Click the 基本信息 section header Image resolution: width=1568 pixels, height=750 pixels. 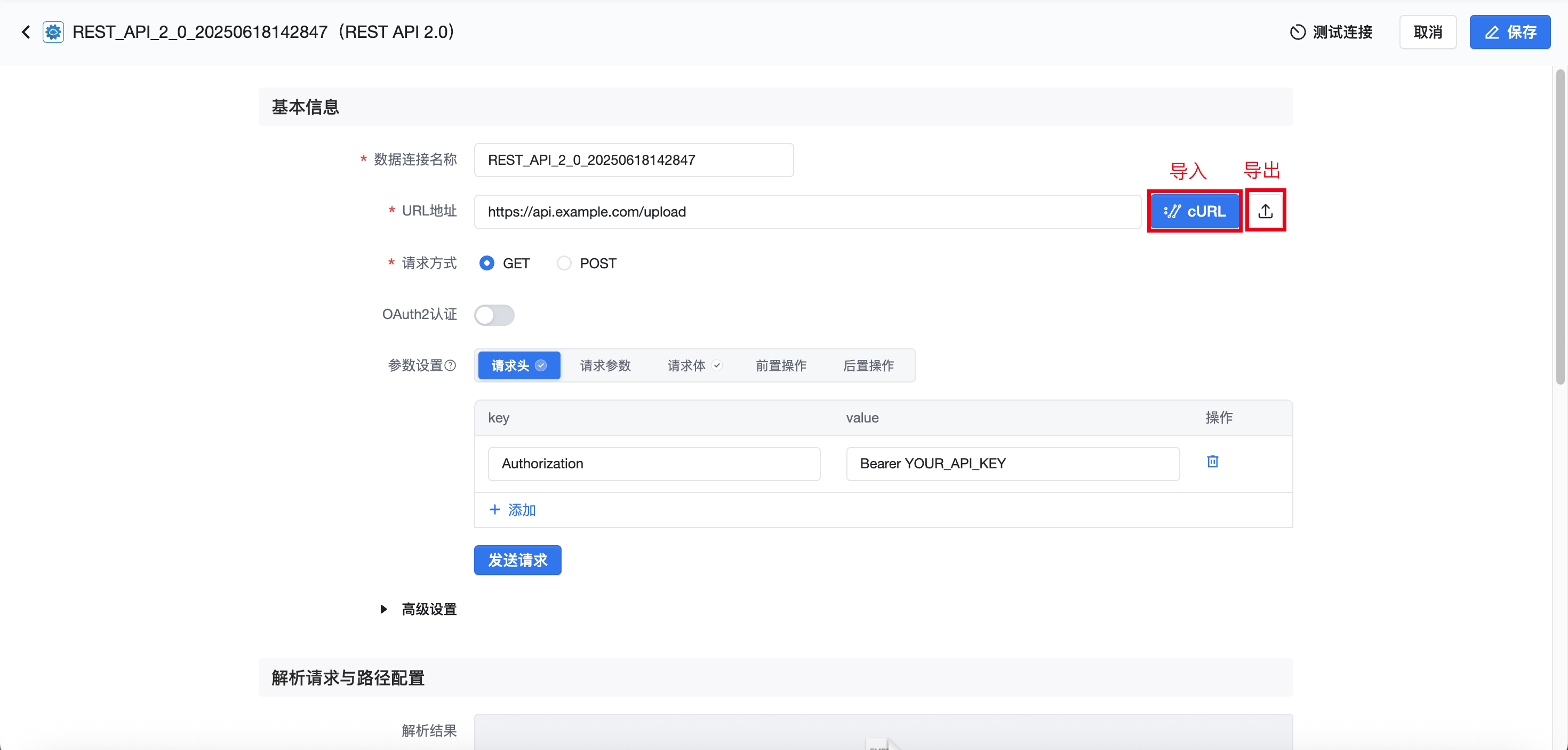(775, 107)
